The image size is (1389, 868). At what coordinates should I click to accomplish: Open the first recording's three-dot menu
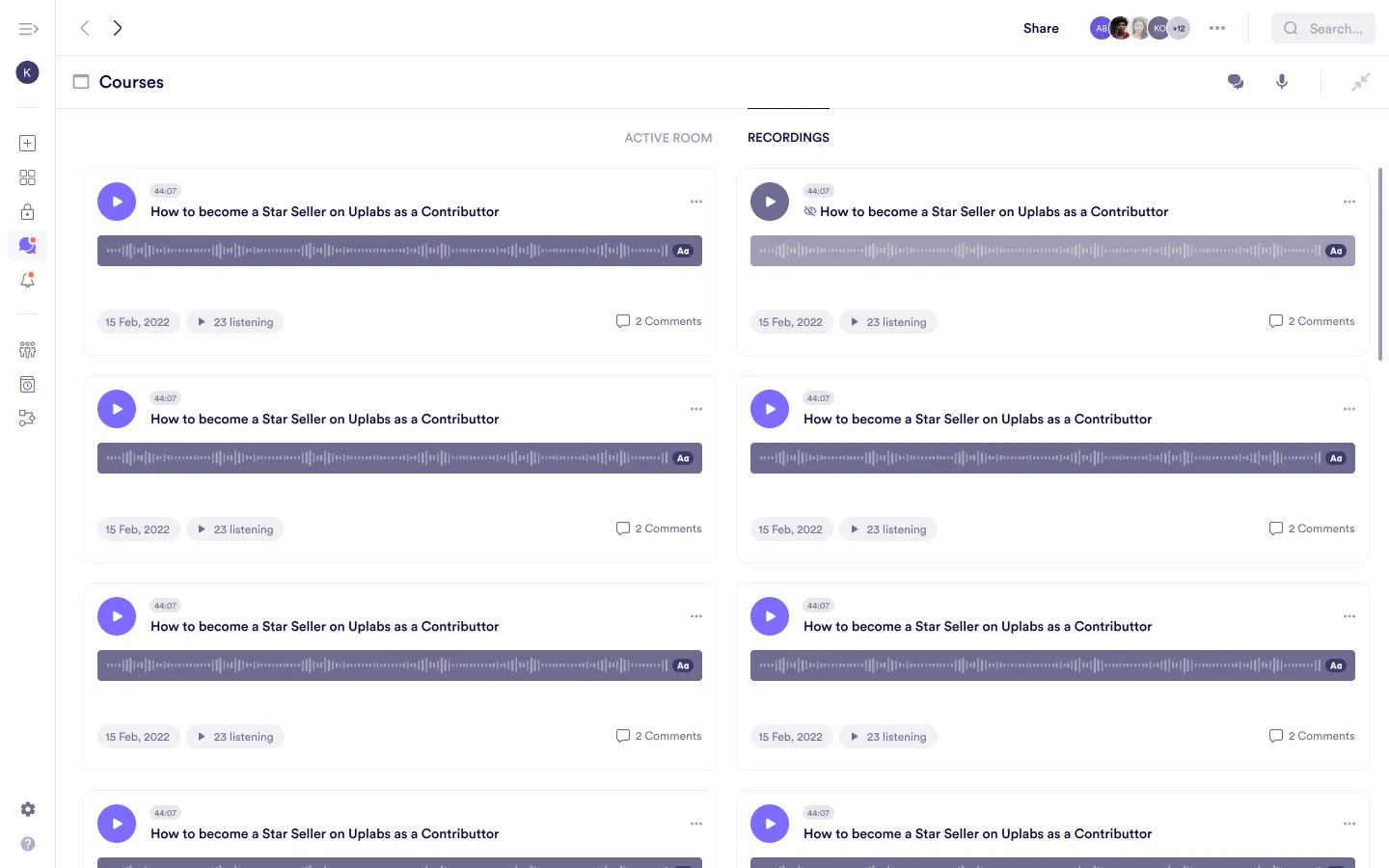coord(696,201)
